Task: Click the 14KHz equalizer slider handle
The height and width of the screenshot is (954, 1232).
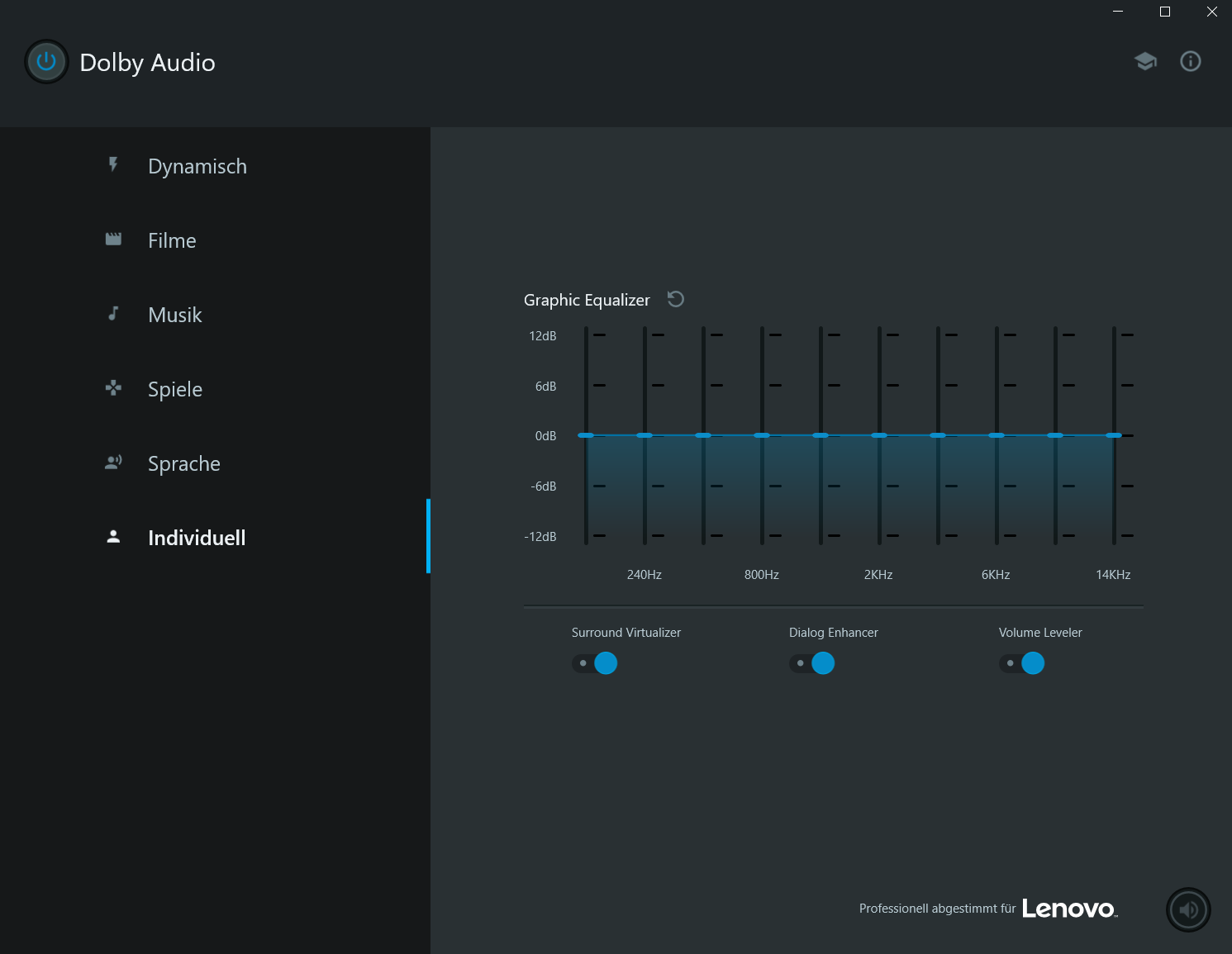Action: [x=1114, y=435]
